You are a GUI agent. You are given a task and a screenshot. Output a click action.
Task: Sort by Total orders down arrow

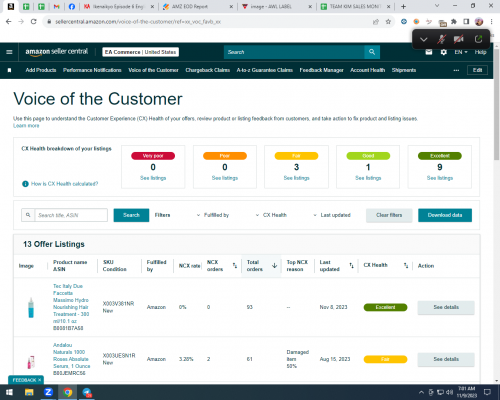(x=274, y=266)
